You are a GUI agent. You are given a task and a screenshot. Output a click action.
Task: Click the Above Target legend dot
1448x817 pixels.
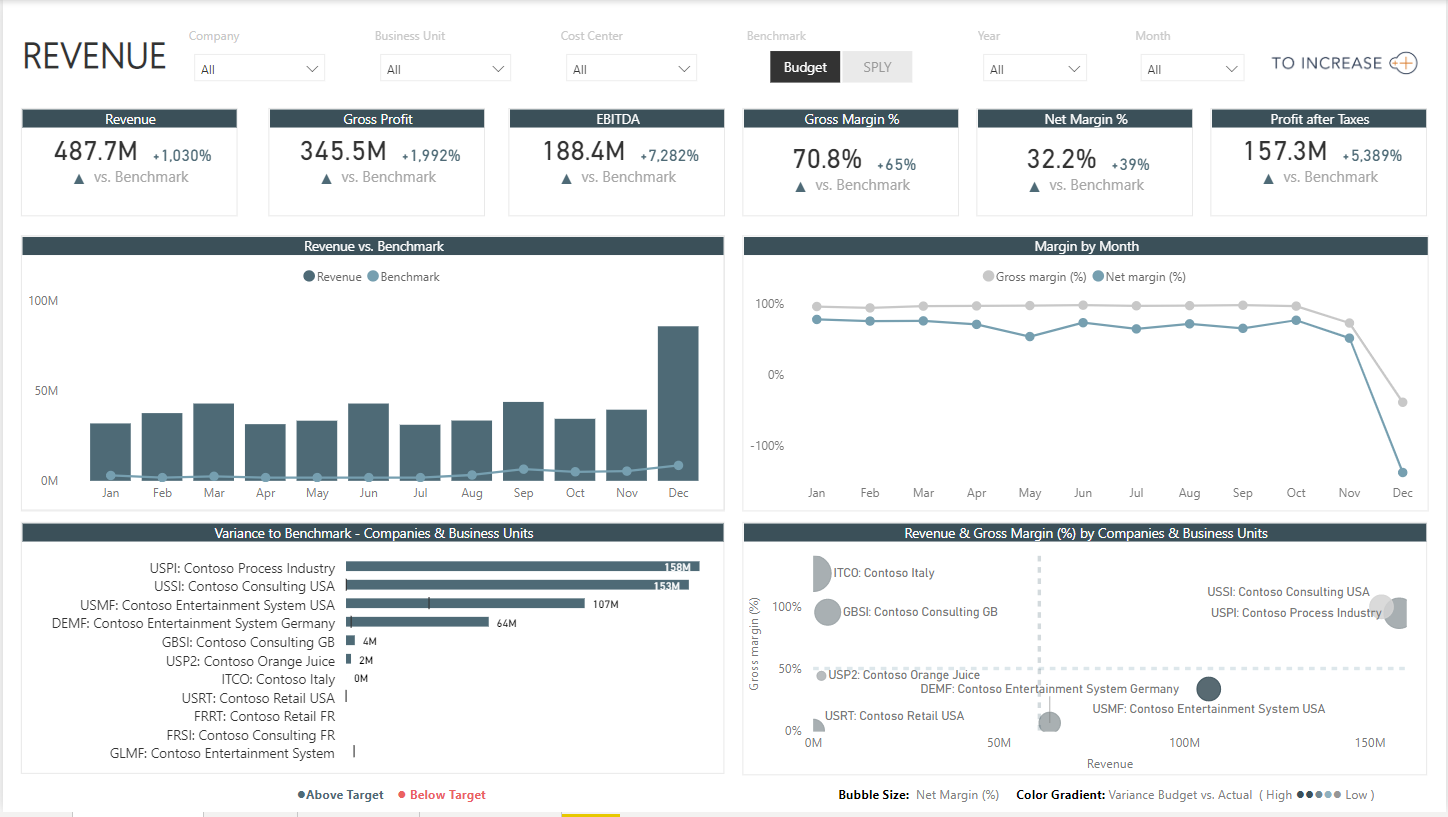coord(303,793)
